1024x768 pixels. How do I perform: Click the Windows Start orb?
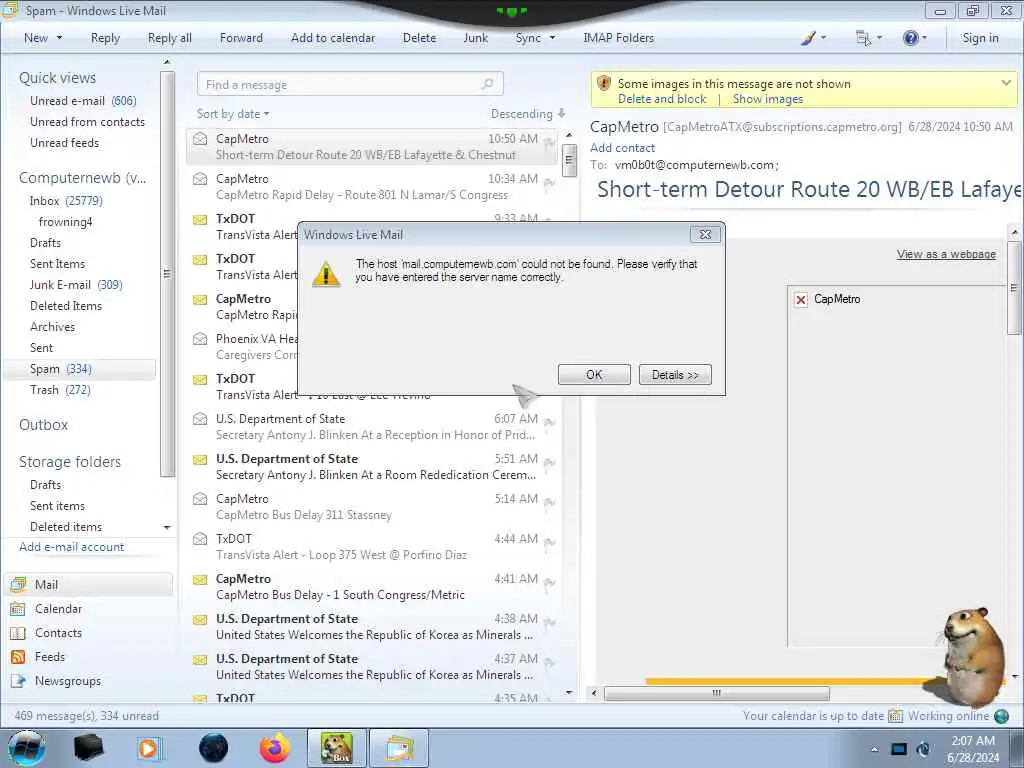[26, 748]
